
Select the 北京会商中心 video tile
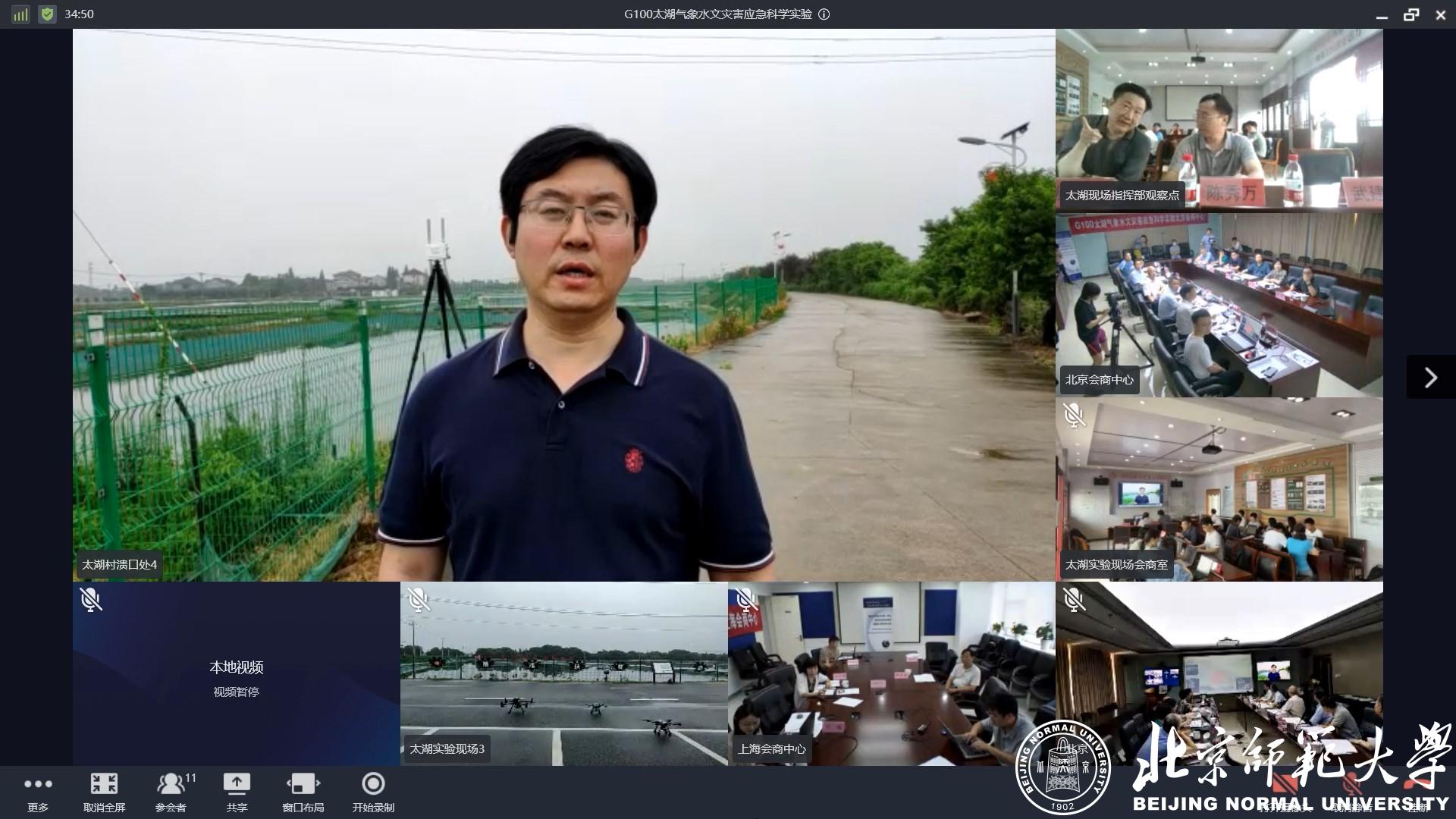tap(1219, 305)
